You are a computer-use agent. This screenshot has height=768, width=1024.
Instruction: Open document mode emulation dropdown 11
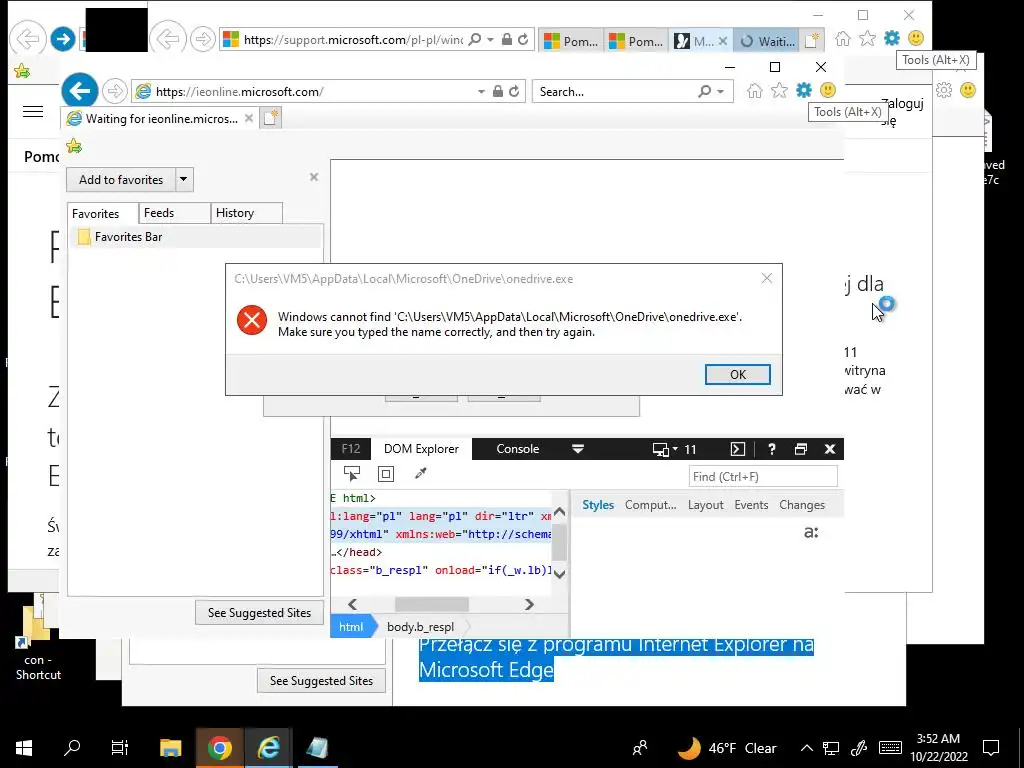click(675, 449)
